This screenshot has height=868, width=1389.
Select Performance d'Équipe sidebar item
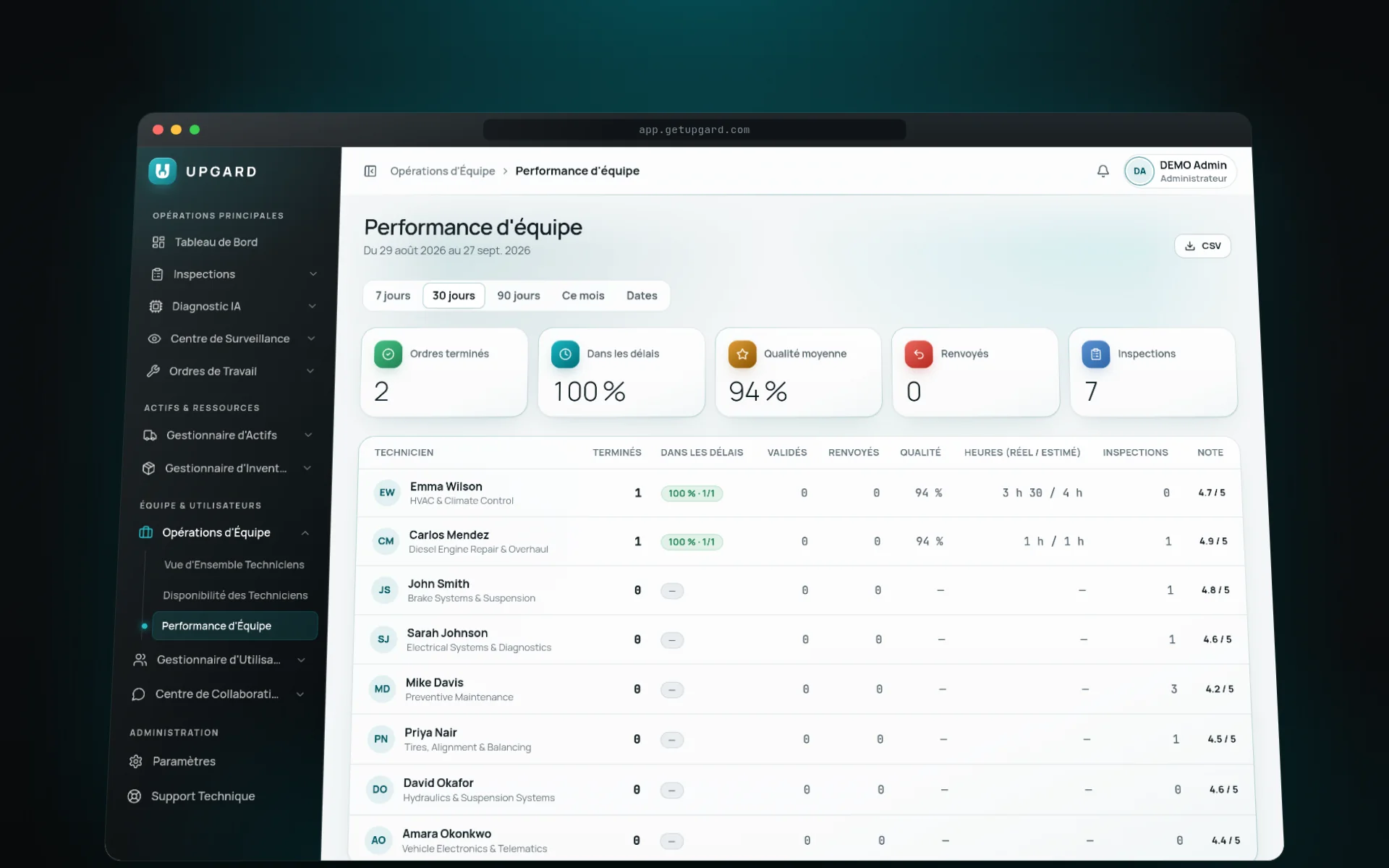(234, 626)
